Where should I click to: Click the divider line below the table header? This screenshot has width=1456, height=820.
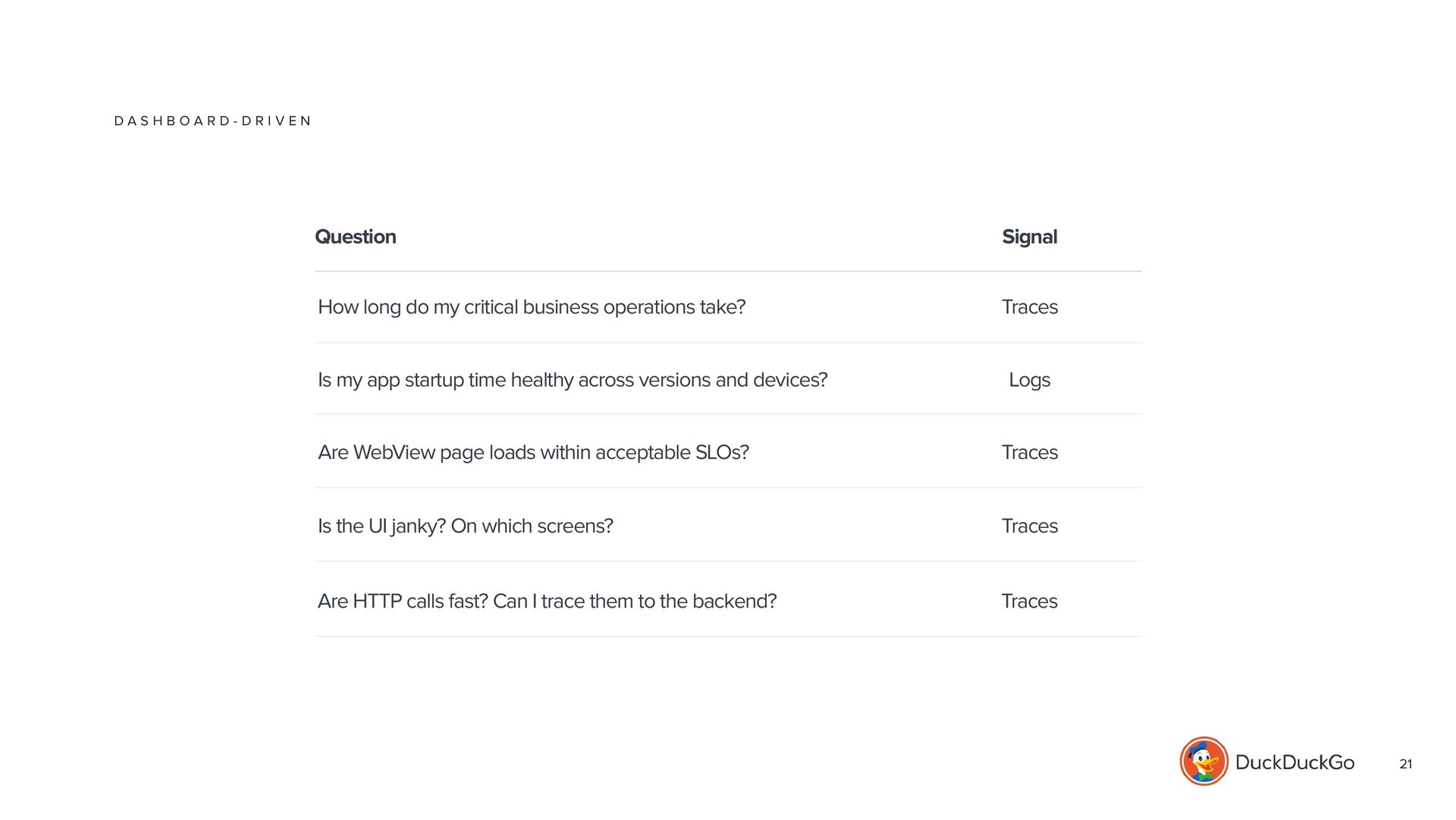[x=728, y=271]
